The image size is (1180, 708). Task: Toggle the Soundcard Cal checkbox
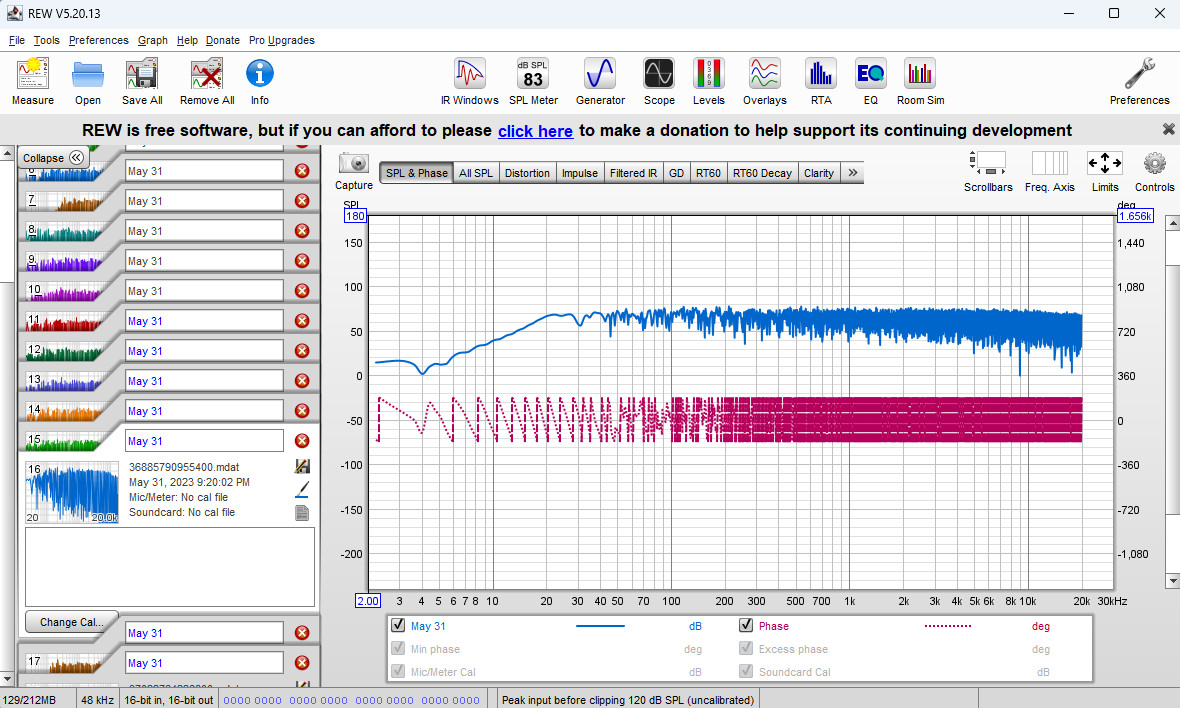tap(746, 671)
